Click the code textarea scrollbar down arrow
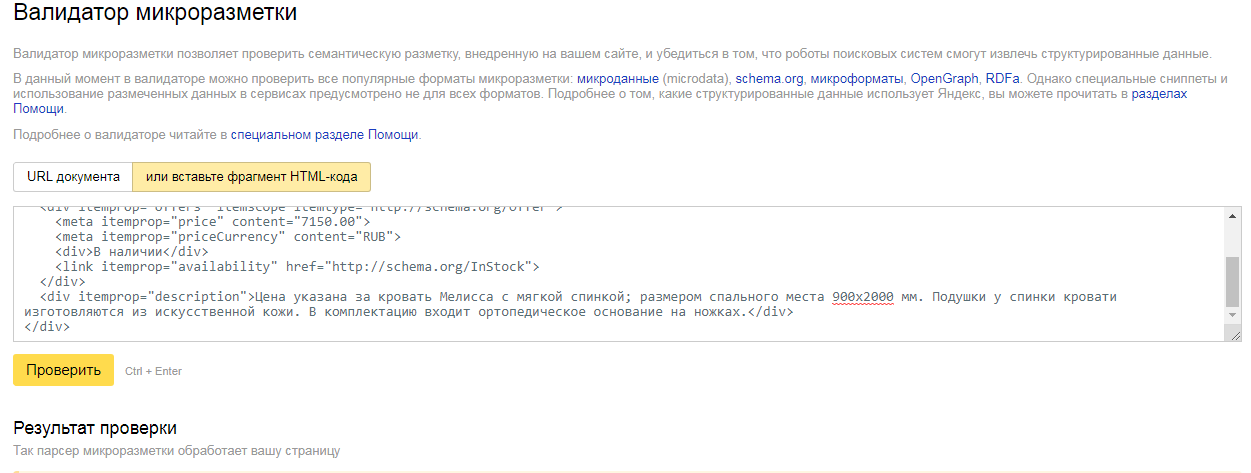The height and width of the screenshot is (473, 1251). click(1232, 323)
